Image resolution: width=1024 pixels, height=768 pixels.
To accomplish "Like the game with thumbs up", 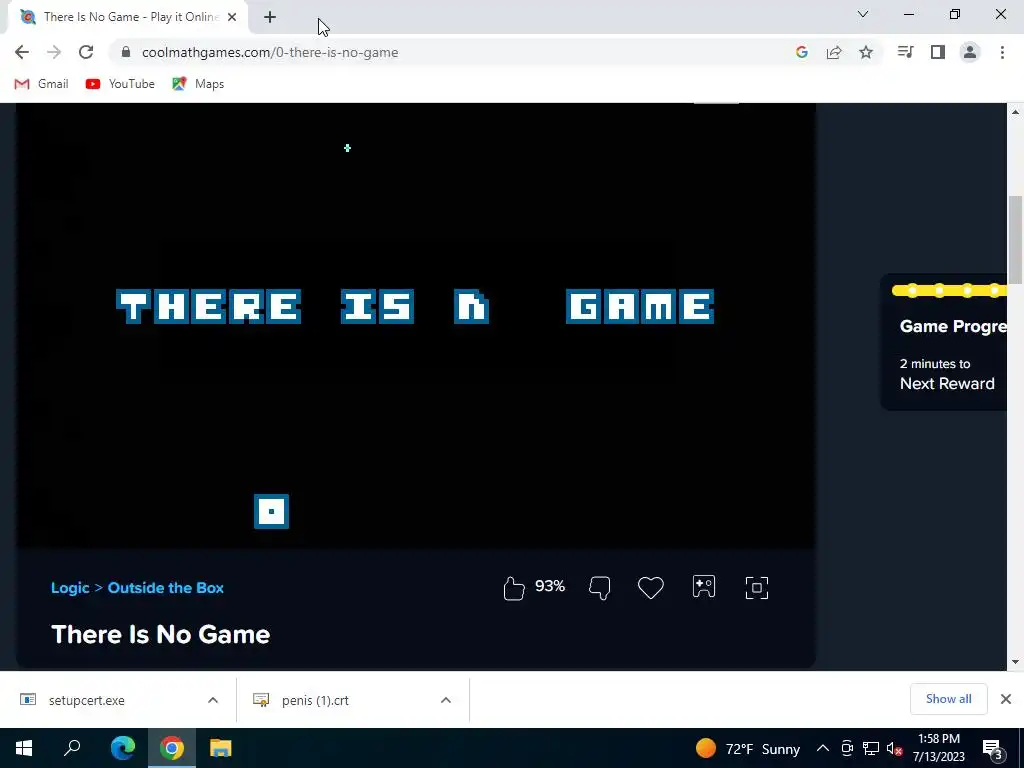I will 514,588.
